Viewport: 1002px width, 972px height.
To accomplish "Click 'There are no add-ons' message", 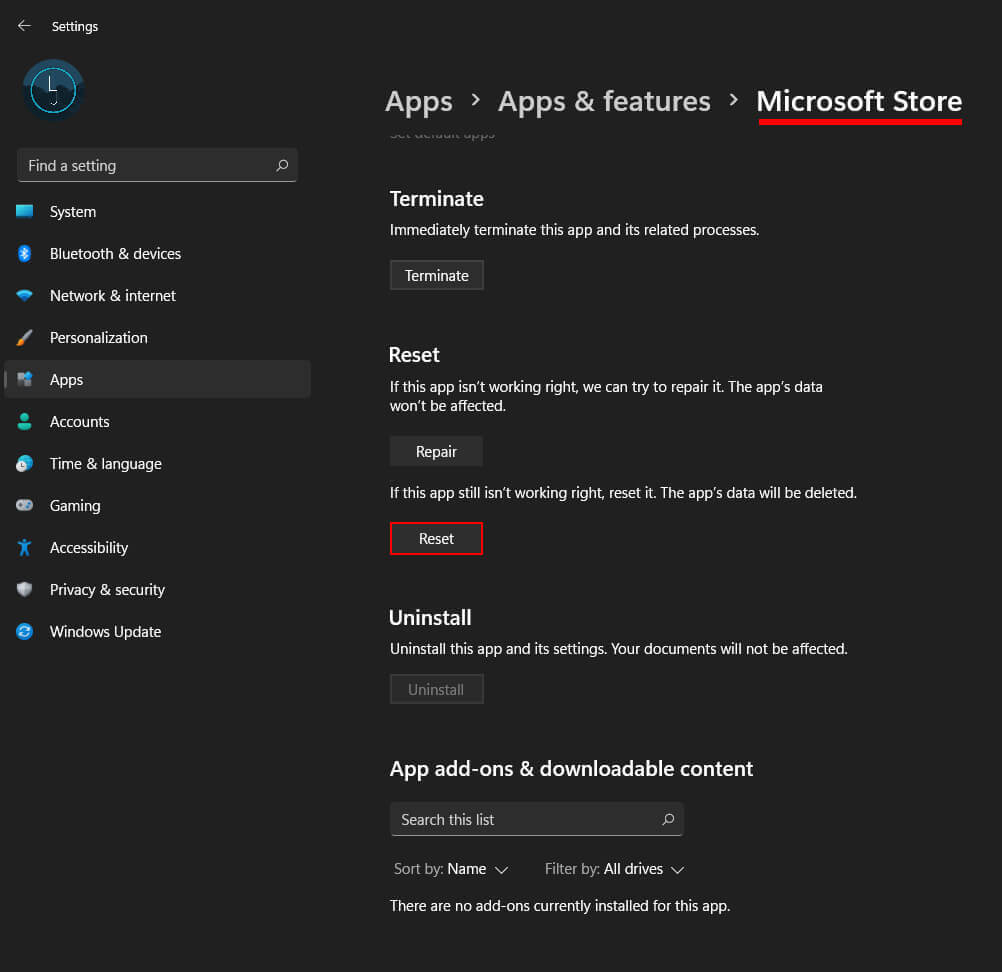I will pyautogui.click(x=560, y=906).
